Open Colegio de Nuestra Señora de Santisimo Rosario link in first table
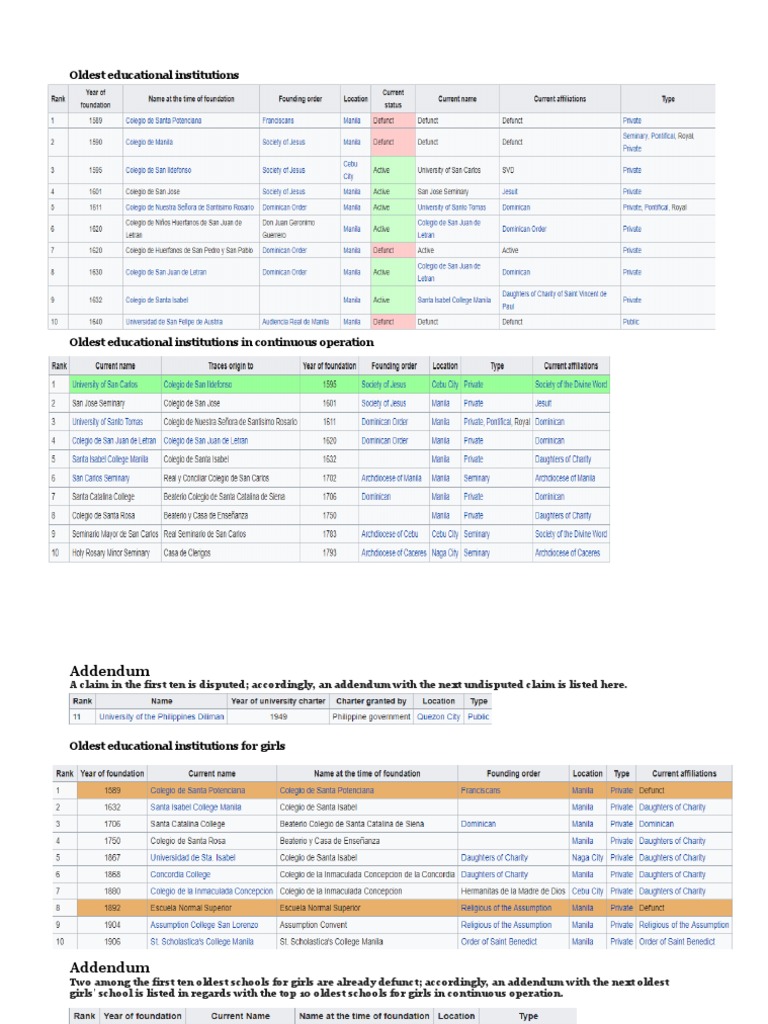768x1024 pixels. coord(189,207)
